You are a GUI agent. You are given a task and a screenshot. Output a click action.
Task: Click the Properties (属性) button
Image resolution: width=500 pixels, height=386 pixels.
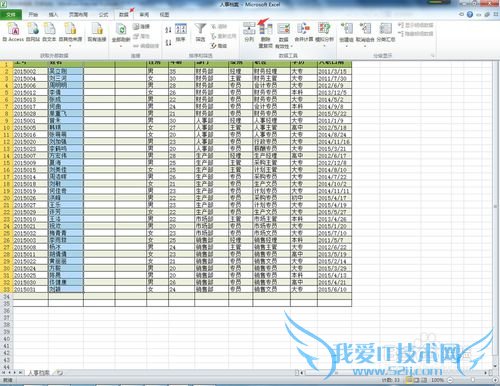pyautogui.click(x=141, y=36)
